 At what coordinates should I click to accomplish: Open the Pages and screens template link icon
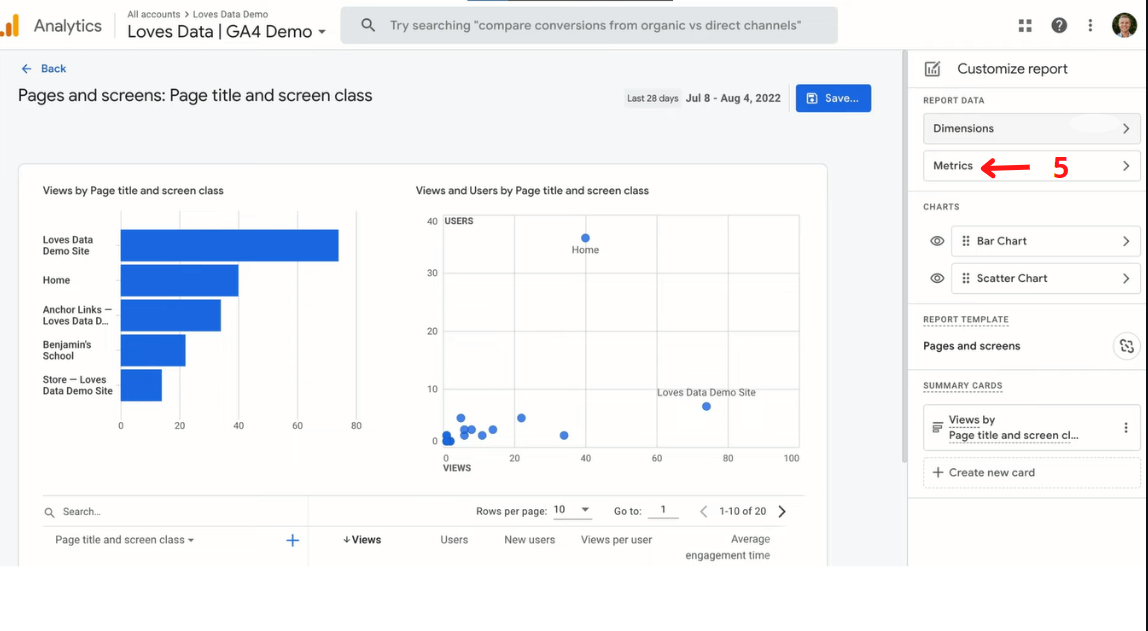coord(1127,346)
